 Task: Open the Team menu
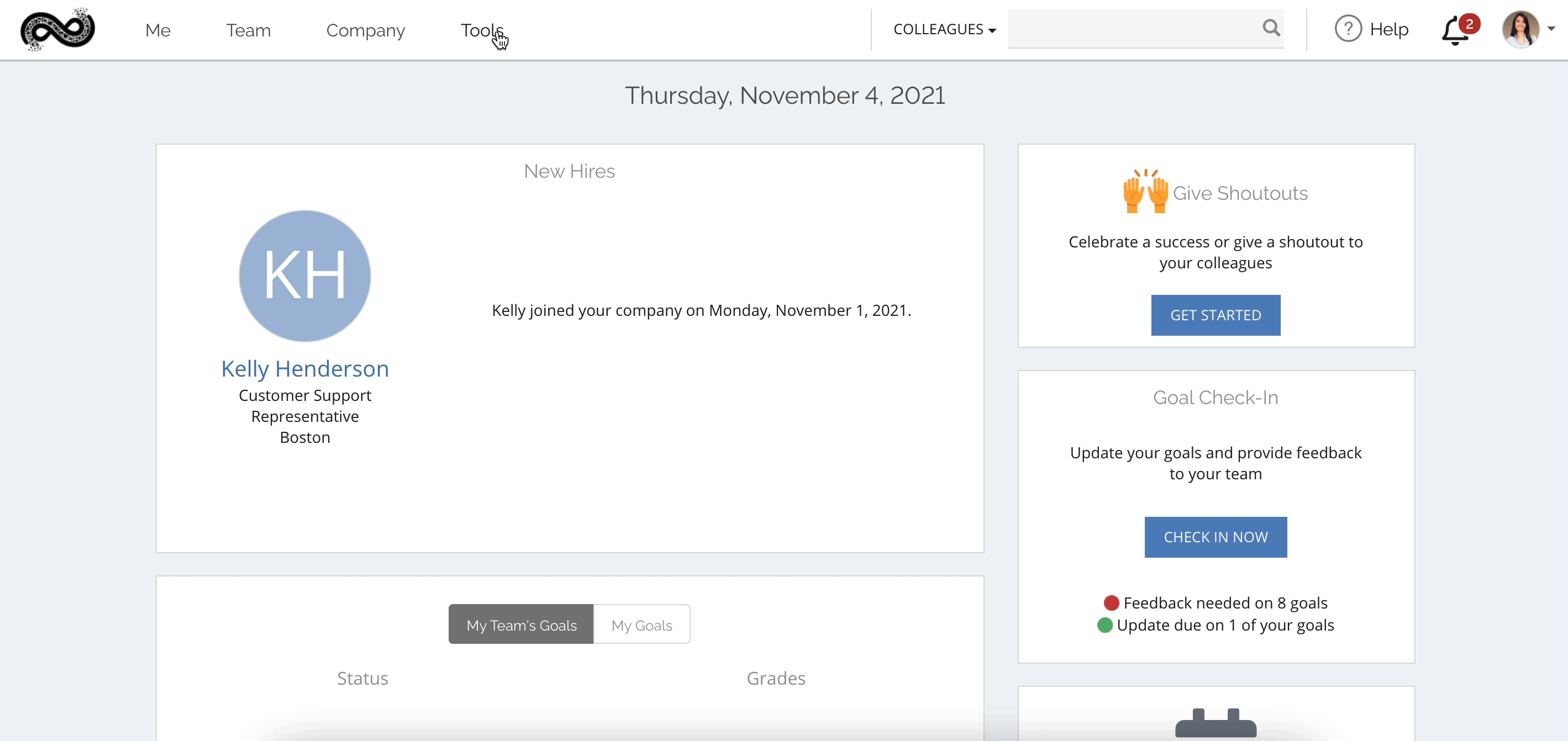tap(248, 30)
